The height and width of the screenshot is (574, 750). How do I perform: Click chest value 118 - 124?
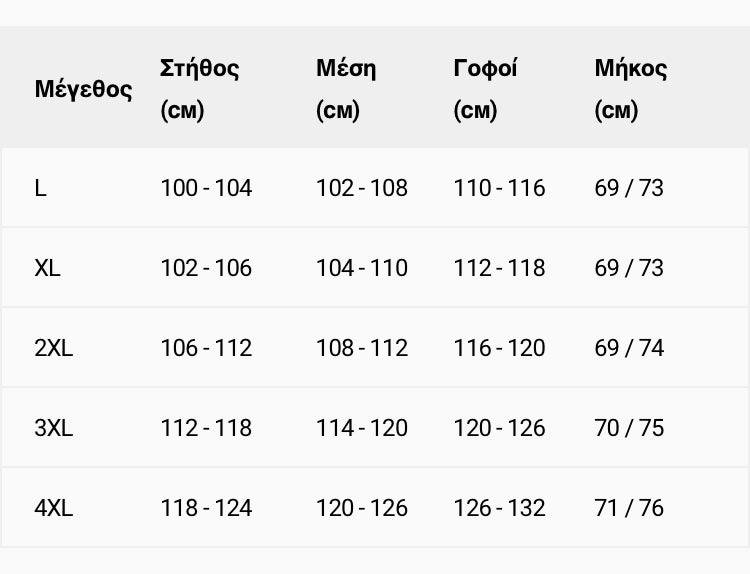[206, 508]
